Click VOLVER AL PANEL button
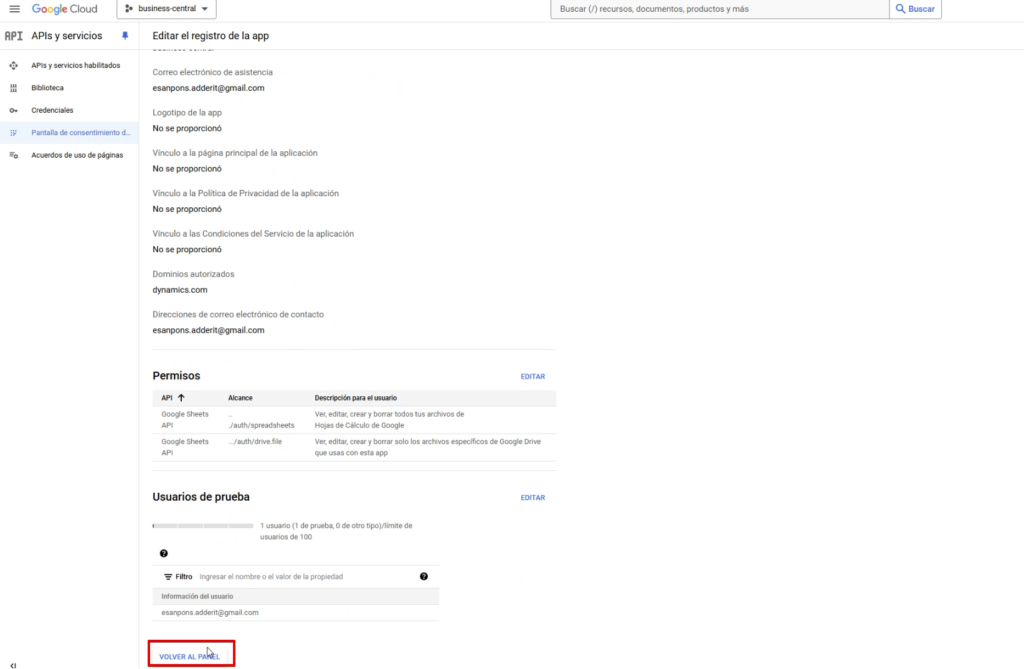Screen dimensions: 1024x669 coord(189,657)
